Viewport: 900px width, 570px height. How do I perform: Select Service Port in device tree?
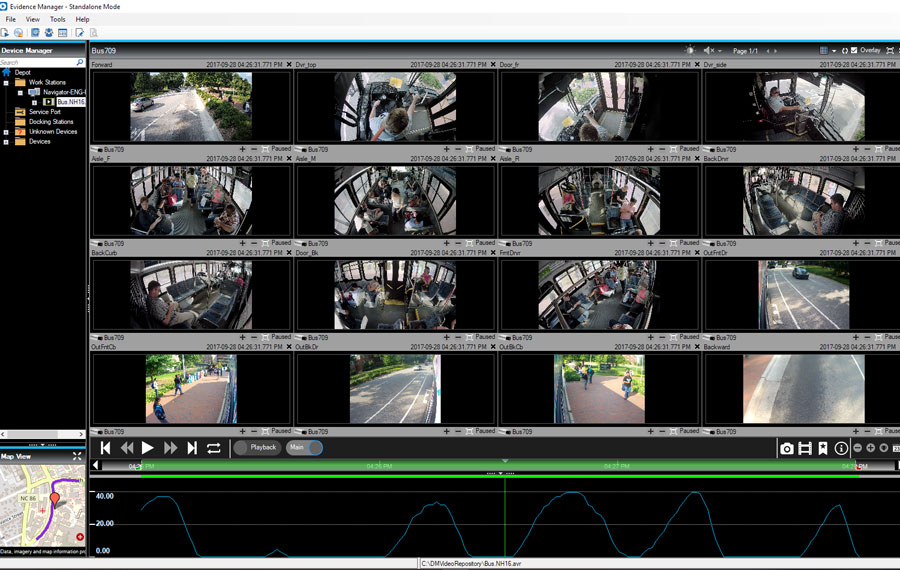pos(45,112)
